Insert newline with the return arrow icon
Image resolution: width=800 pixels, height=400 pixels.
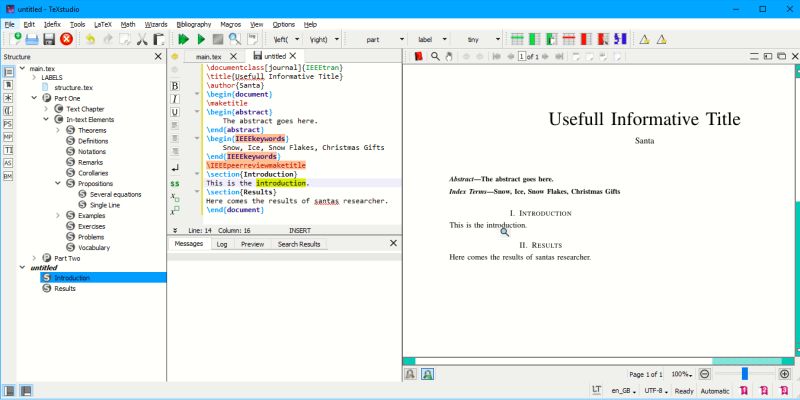click(x=175, y=167)
